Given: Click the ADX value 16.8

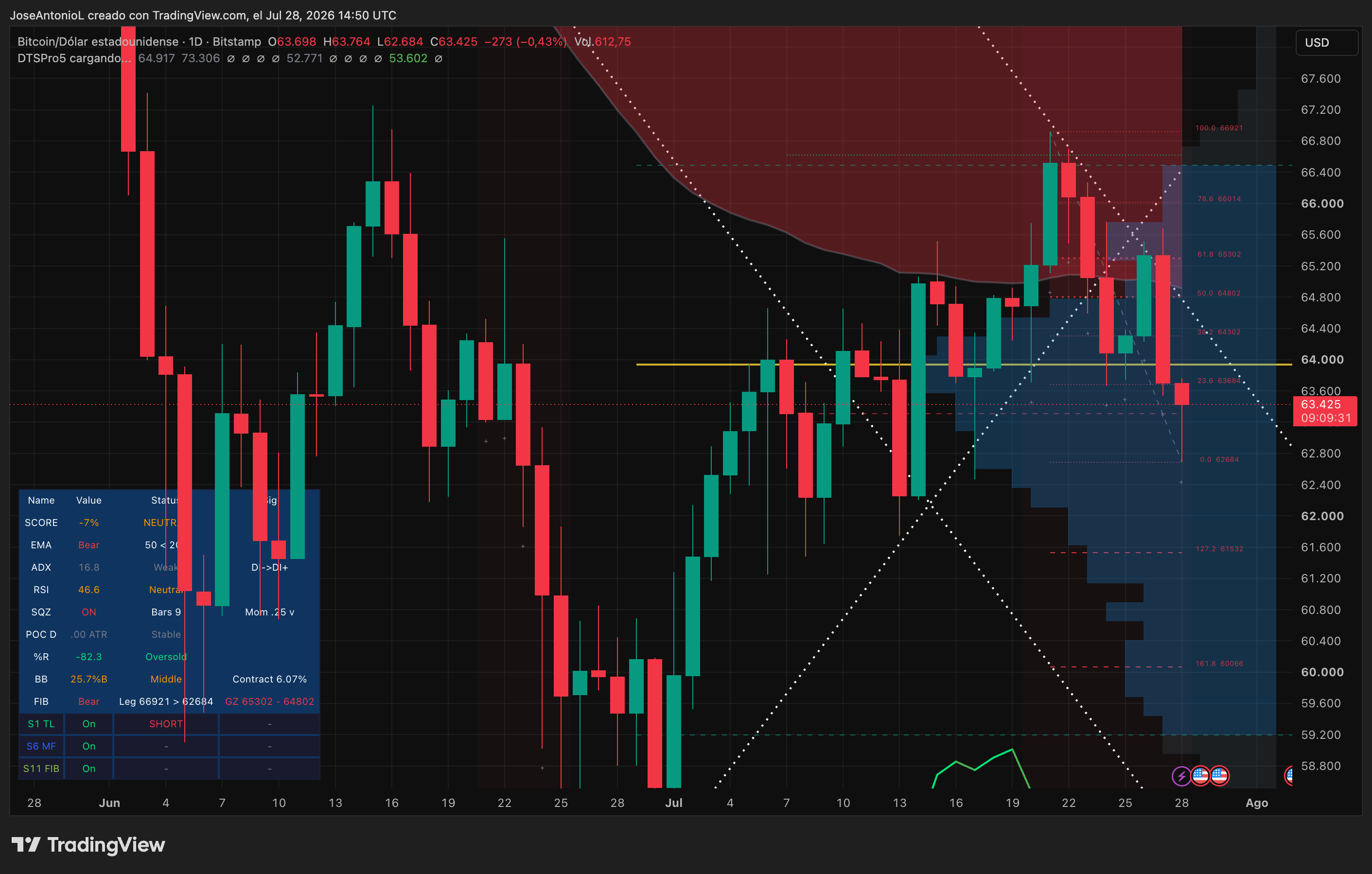Looking at the screenshot, I should click(88, 567).
